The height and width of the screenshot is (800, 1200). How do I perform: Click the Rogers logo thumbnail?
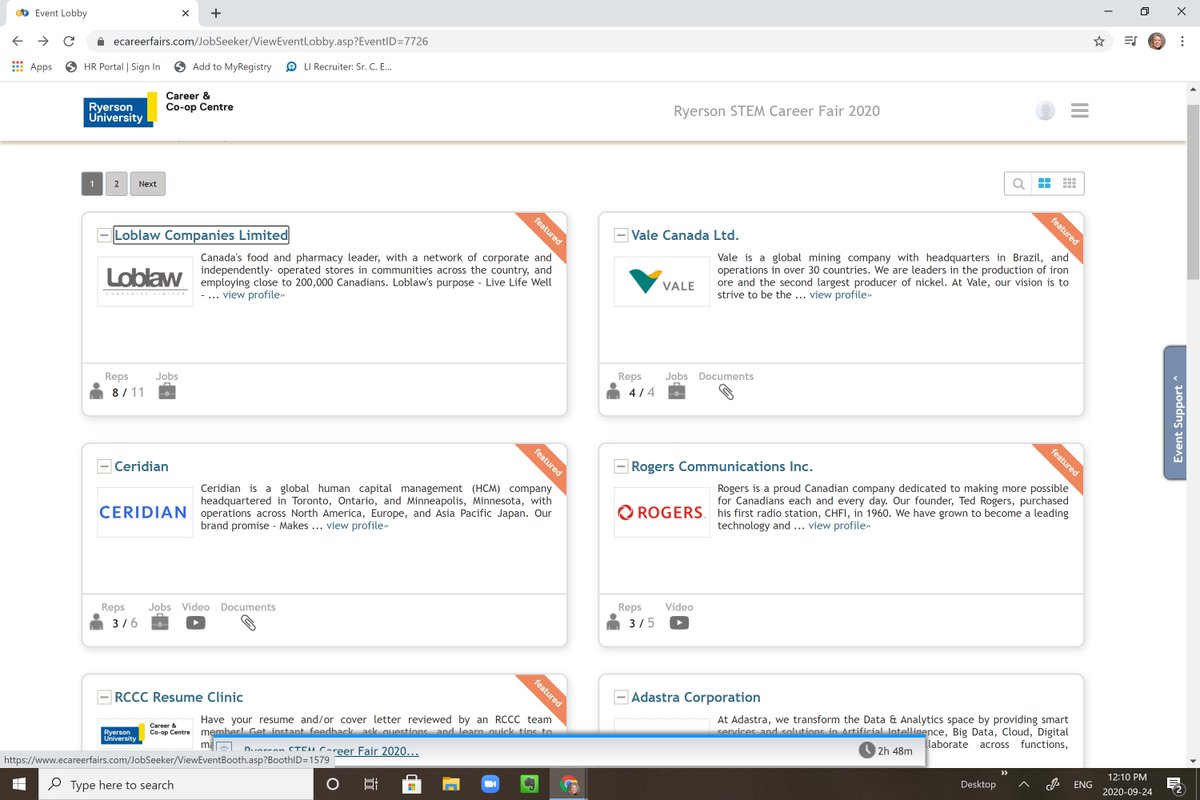pos(661,512)
